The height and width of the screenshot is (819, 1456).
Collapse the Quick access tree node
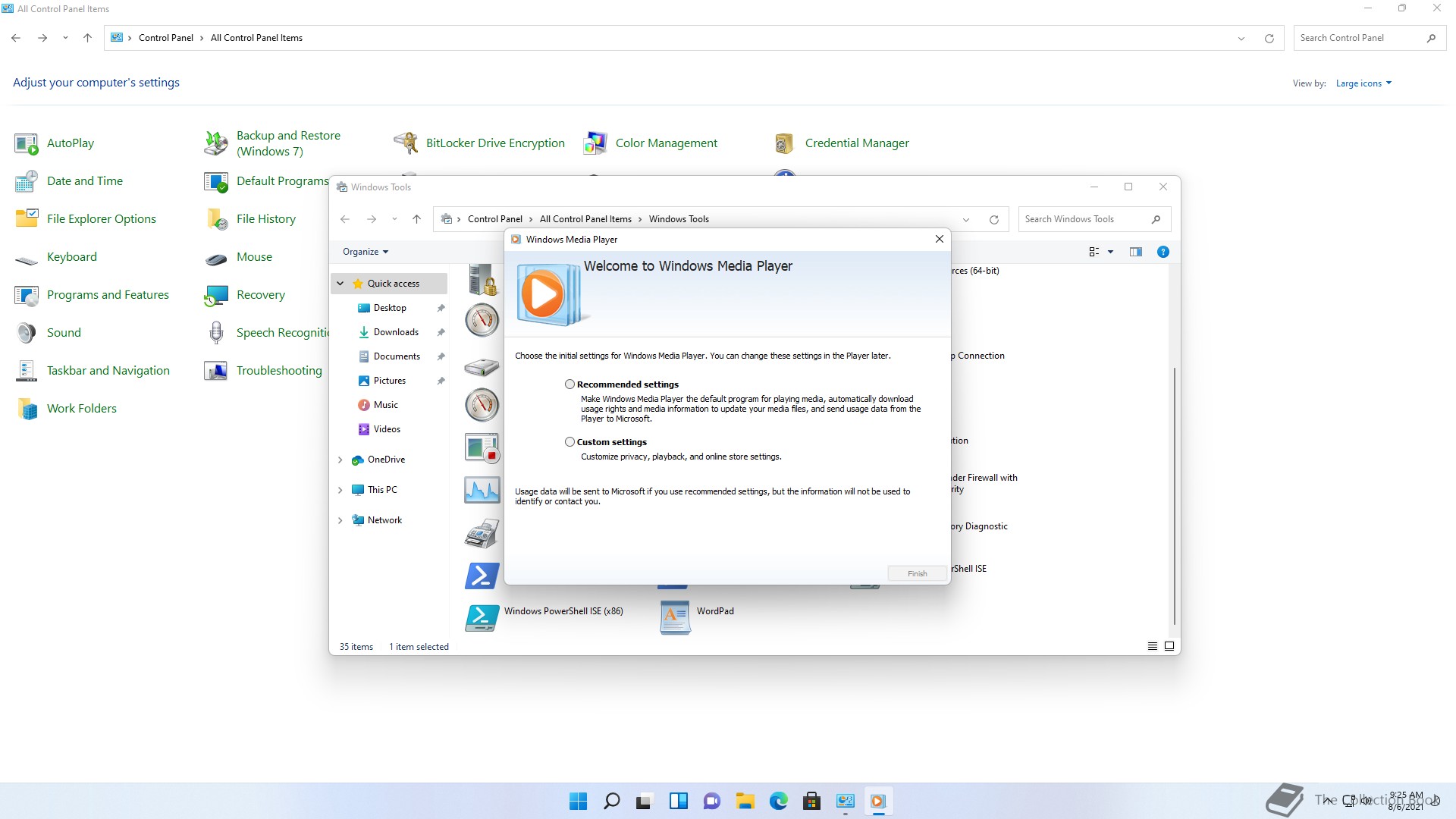[x=340, y=284]
